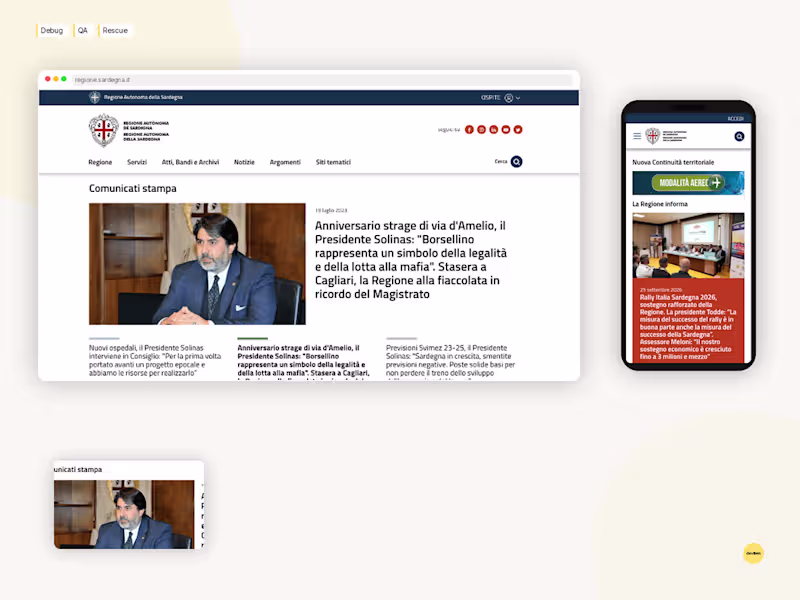Image resolution: width=800 pixels, height=600 pixels.
Task: Open the hamburger menu on the phone mockup
Action: point(637,136)
